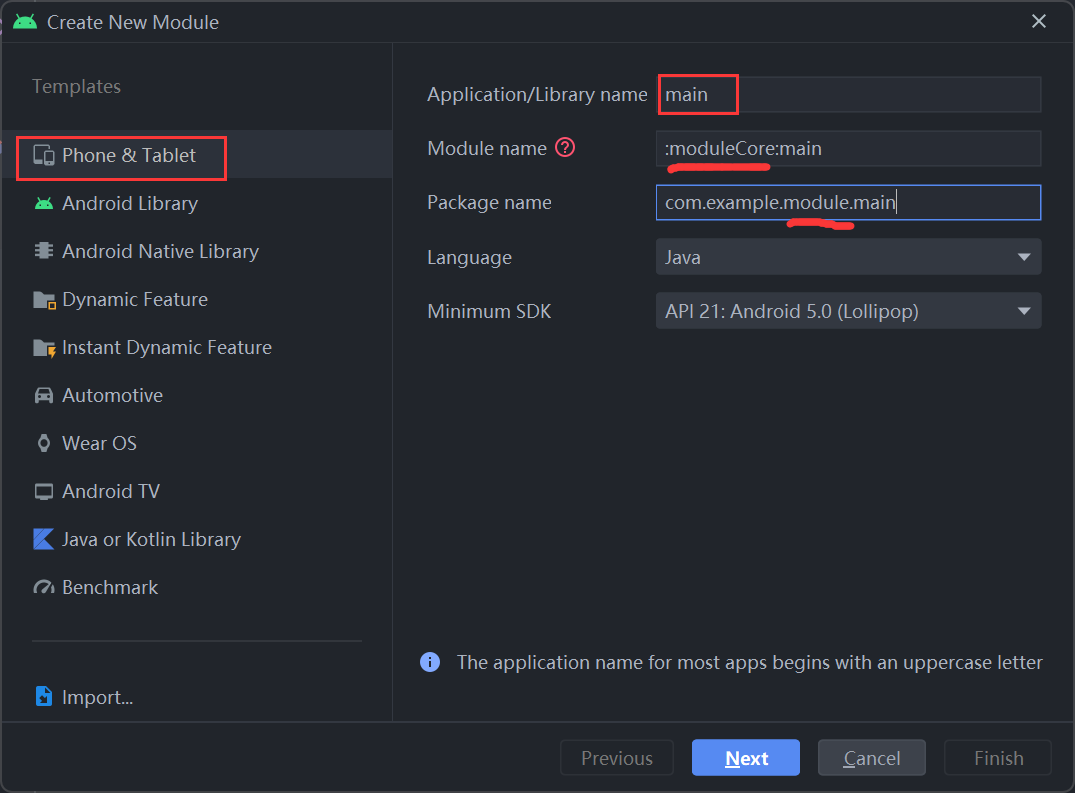Click the info icon near the bottom hint

pos(430,662)
